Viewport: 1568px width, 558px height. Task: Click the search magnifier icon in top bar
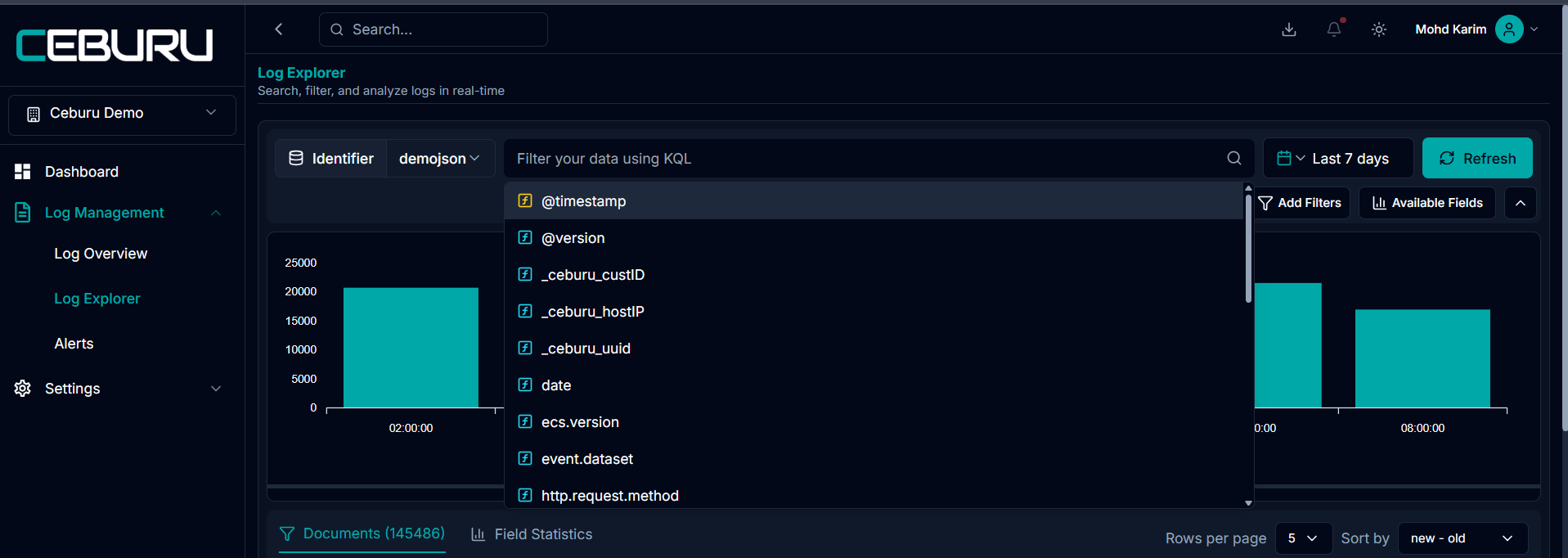[x=337, y=29]
